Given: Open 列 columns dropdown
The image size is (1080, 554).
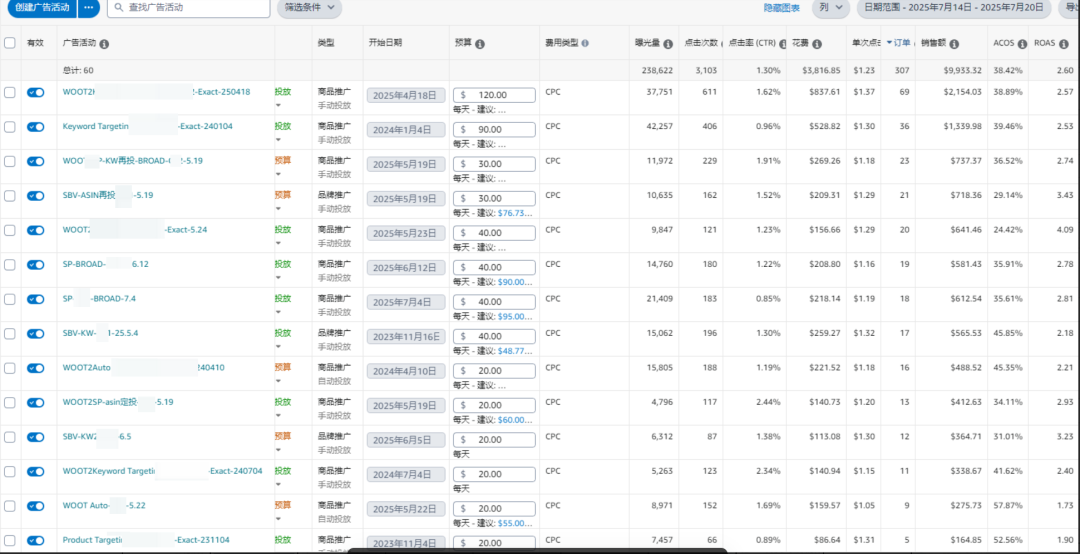Looking at the screenshot, I should click(831, 8).
